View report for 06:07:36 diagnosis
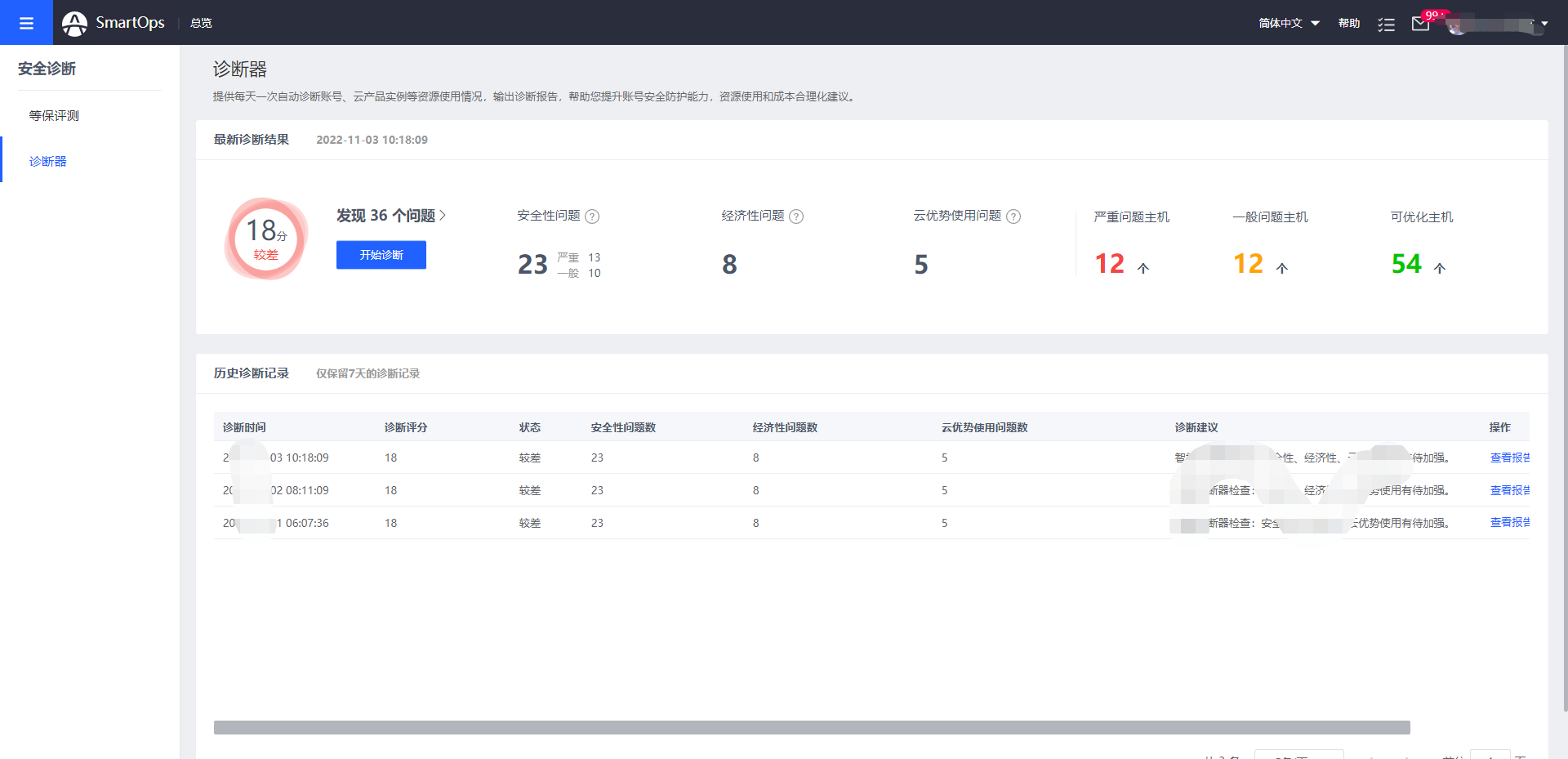This screenshot has width=1568, height=759. click(1510, 523)
